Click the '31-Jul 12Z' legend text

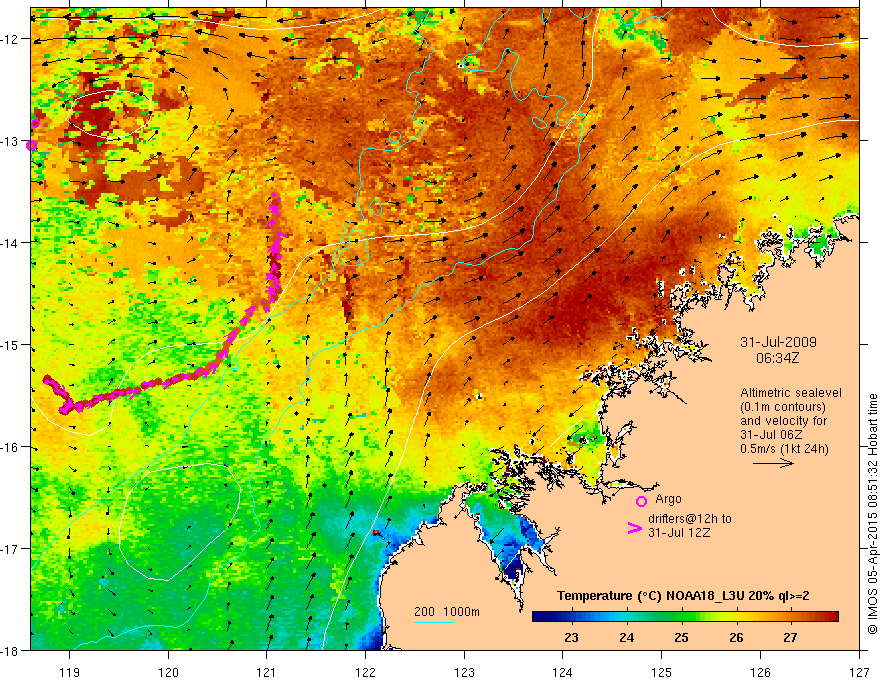pyautogui.click(x=679, y=532)
